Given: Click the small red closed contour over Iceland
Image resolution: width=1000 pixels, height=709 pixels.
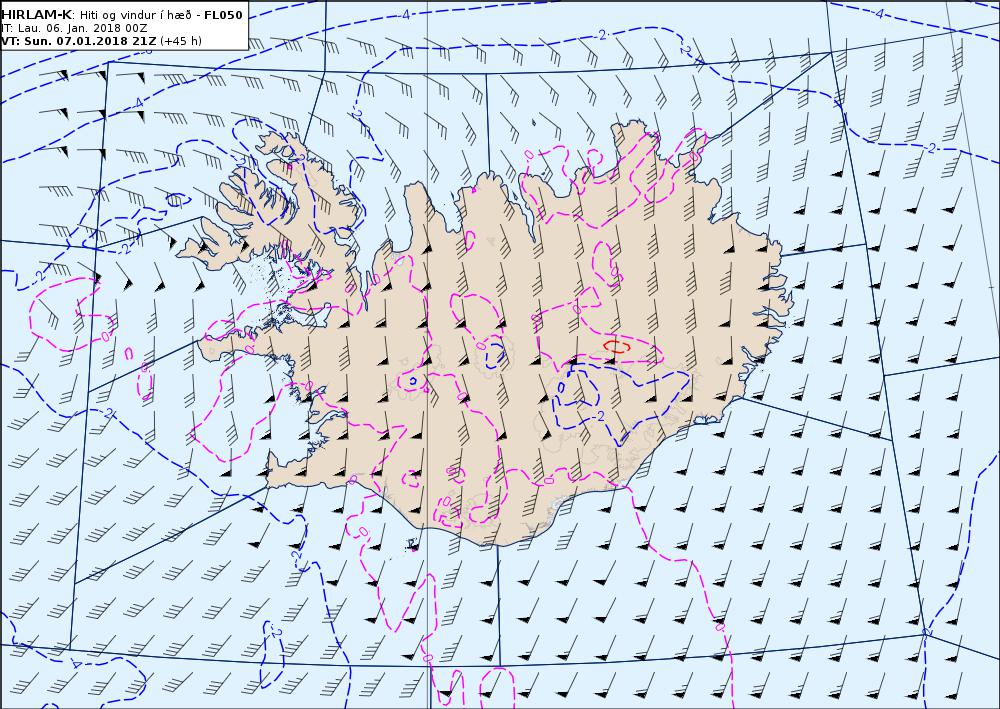Looking at the screenshot, I should point(617,346).
